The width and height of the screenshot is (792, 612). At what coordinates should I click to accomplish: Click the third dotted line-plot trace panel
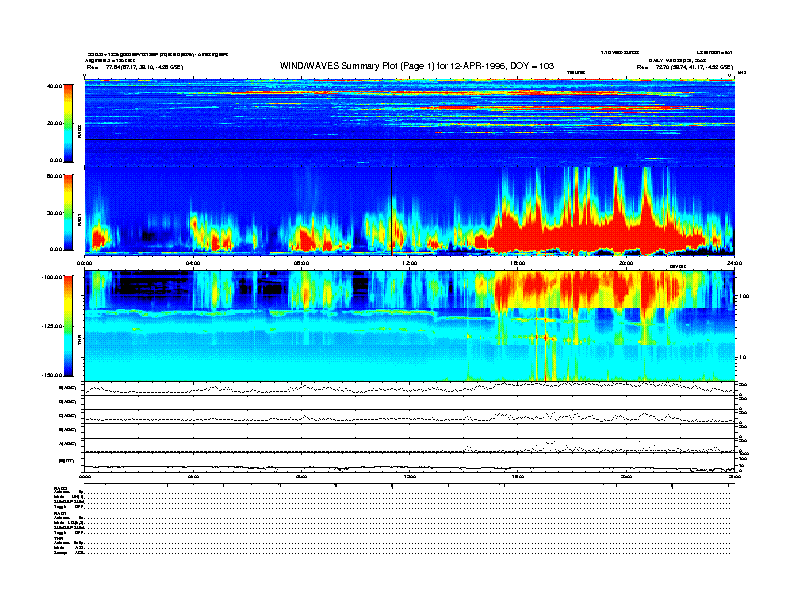[x=410, y=417]
